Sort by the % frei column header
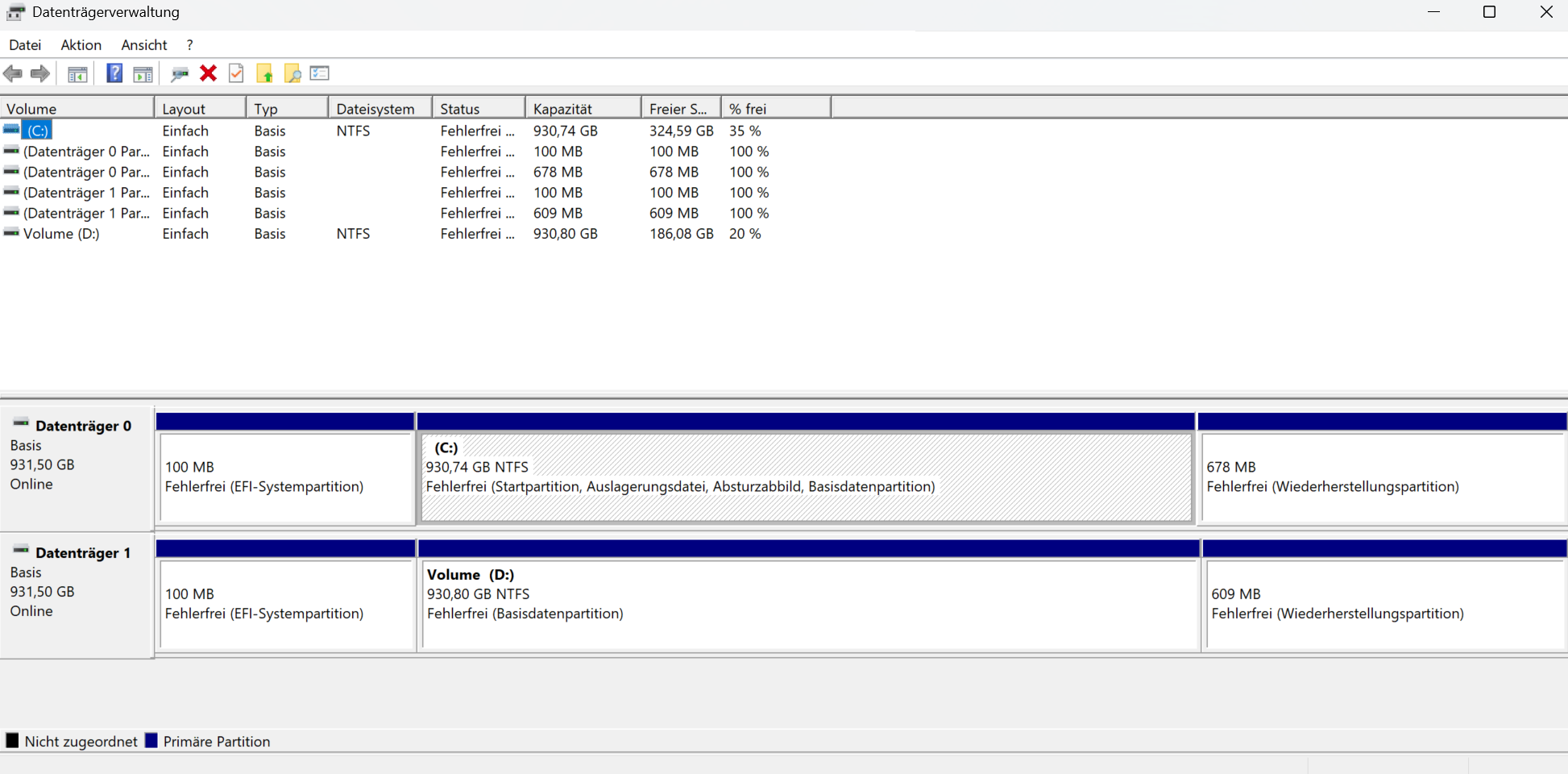This screenshot has height=774, width=1568. [x=777, y=108]
